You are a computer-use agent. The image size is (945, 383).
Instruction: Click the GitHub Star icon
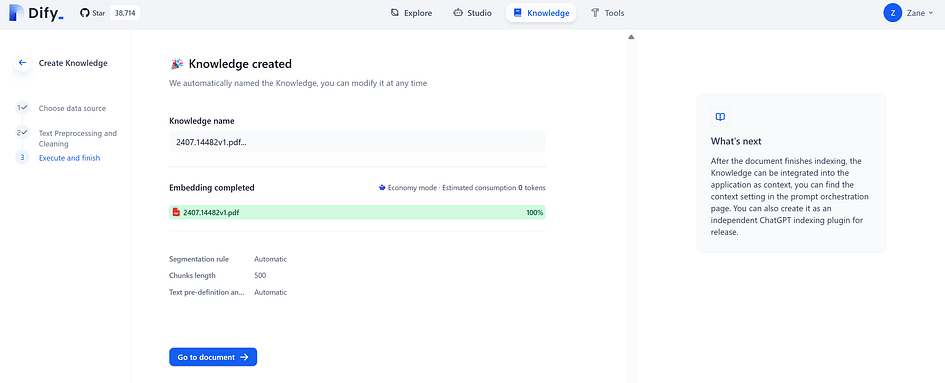84,13
